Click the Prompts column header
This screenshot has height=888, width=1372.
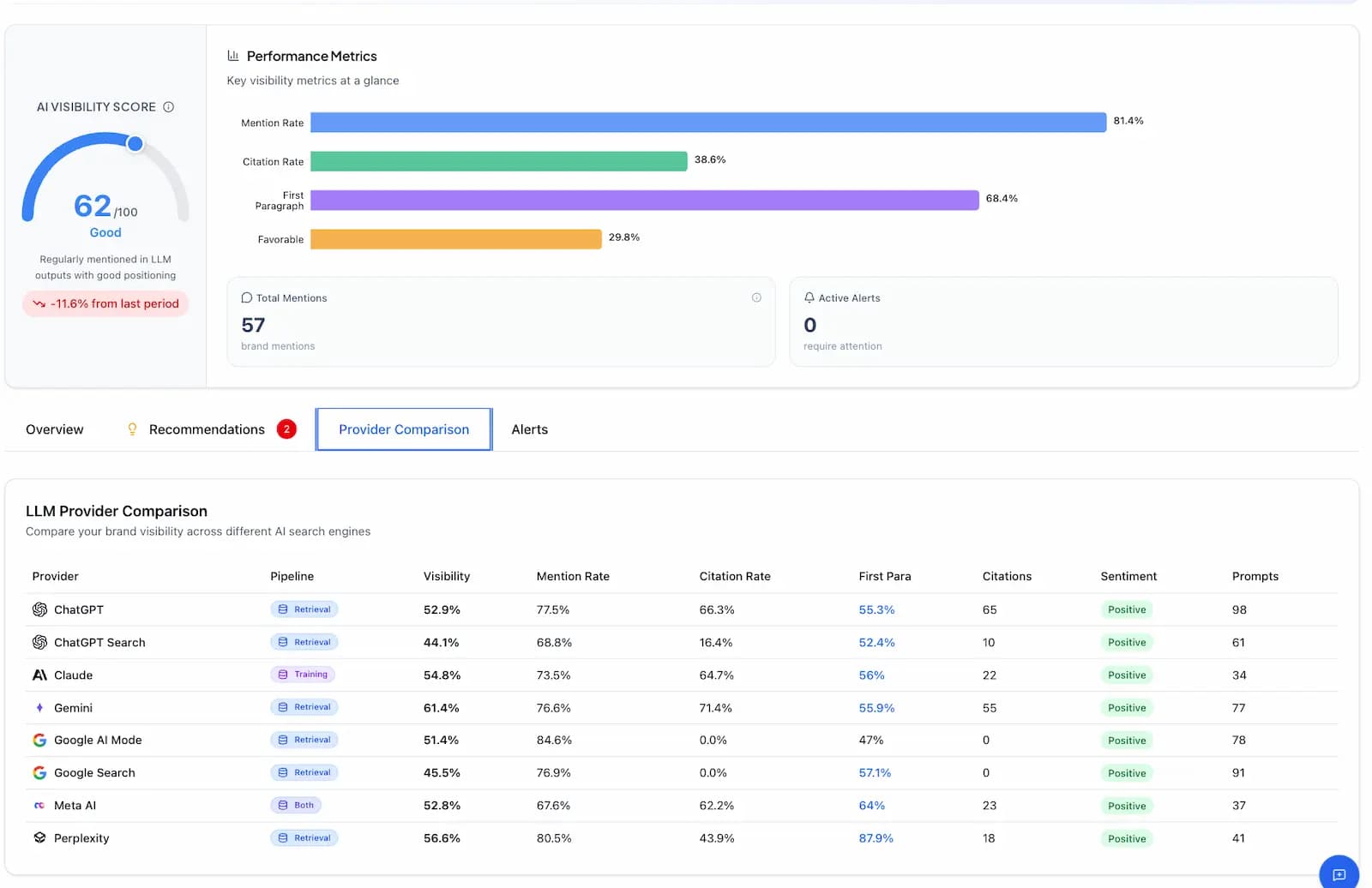[1255, 576]
